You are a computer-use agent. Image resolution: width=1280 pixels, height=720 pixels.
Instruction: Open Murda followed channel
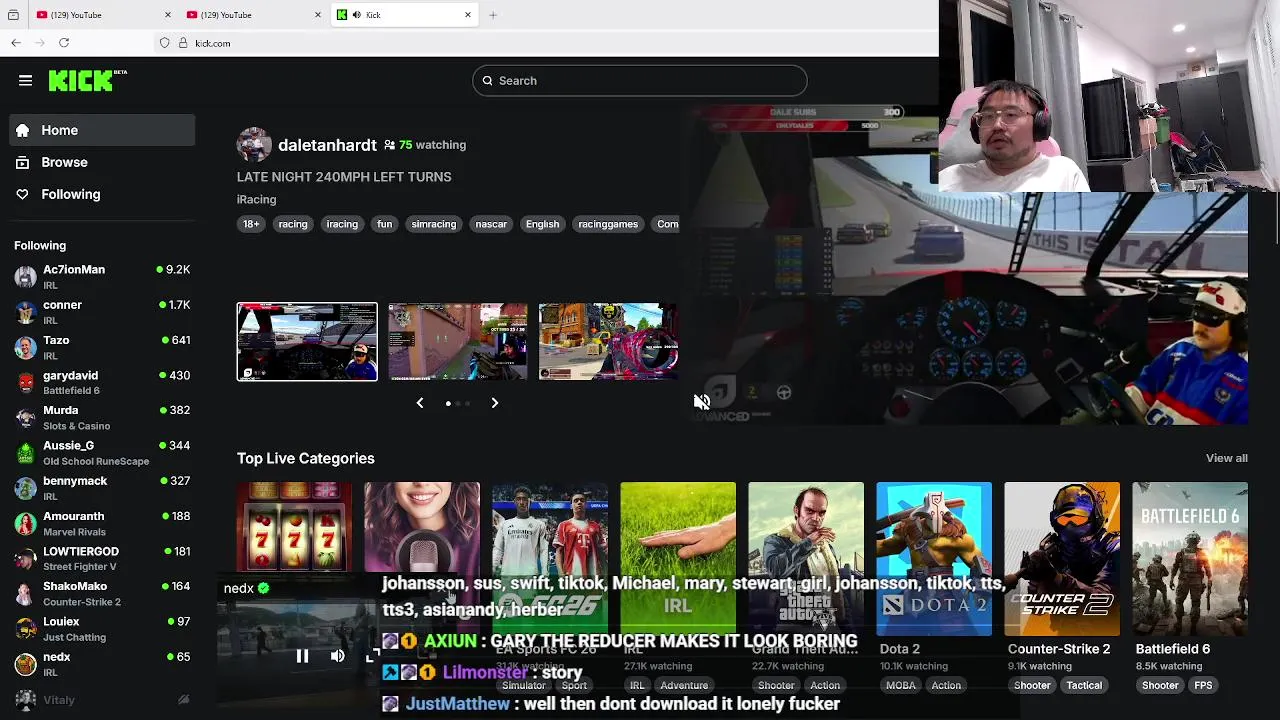click(102, 417)
